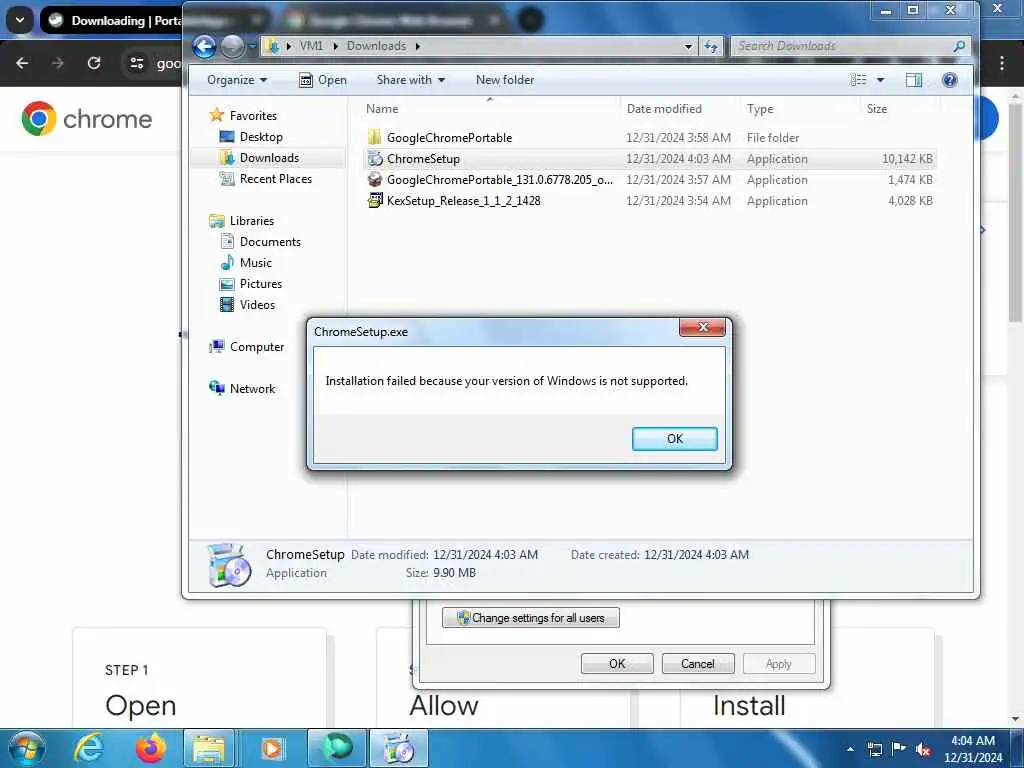Click New folder in toolbar
1024x768 pixels.
pos(505,80)
